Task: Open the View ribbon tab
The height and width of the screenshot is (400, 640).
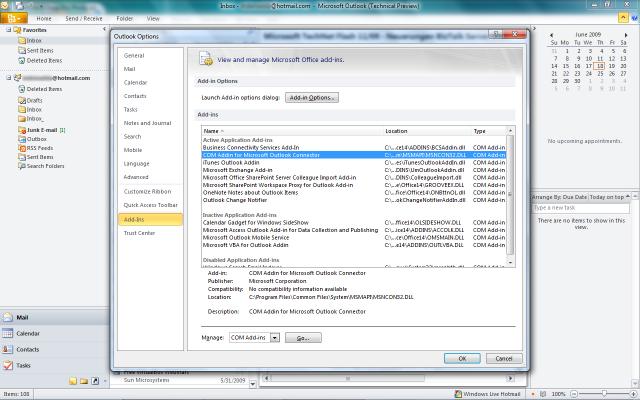Action: (153, 18)
